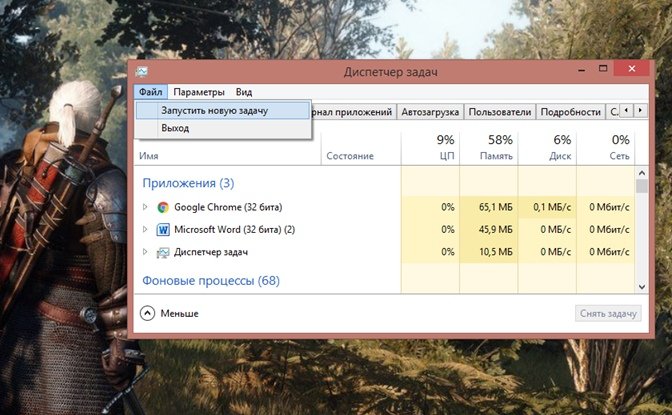Image resolution: width=672 pixels, height=415 pixels.
Task: Click the vertical scrollbar thumb
Action: click(642, 186)
